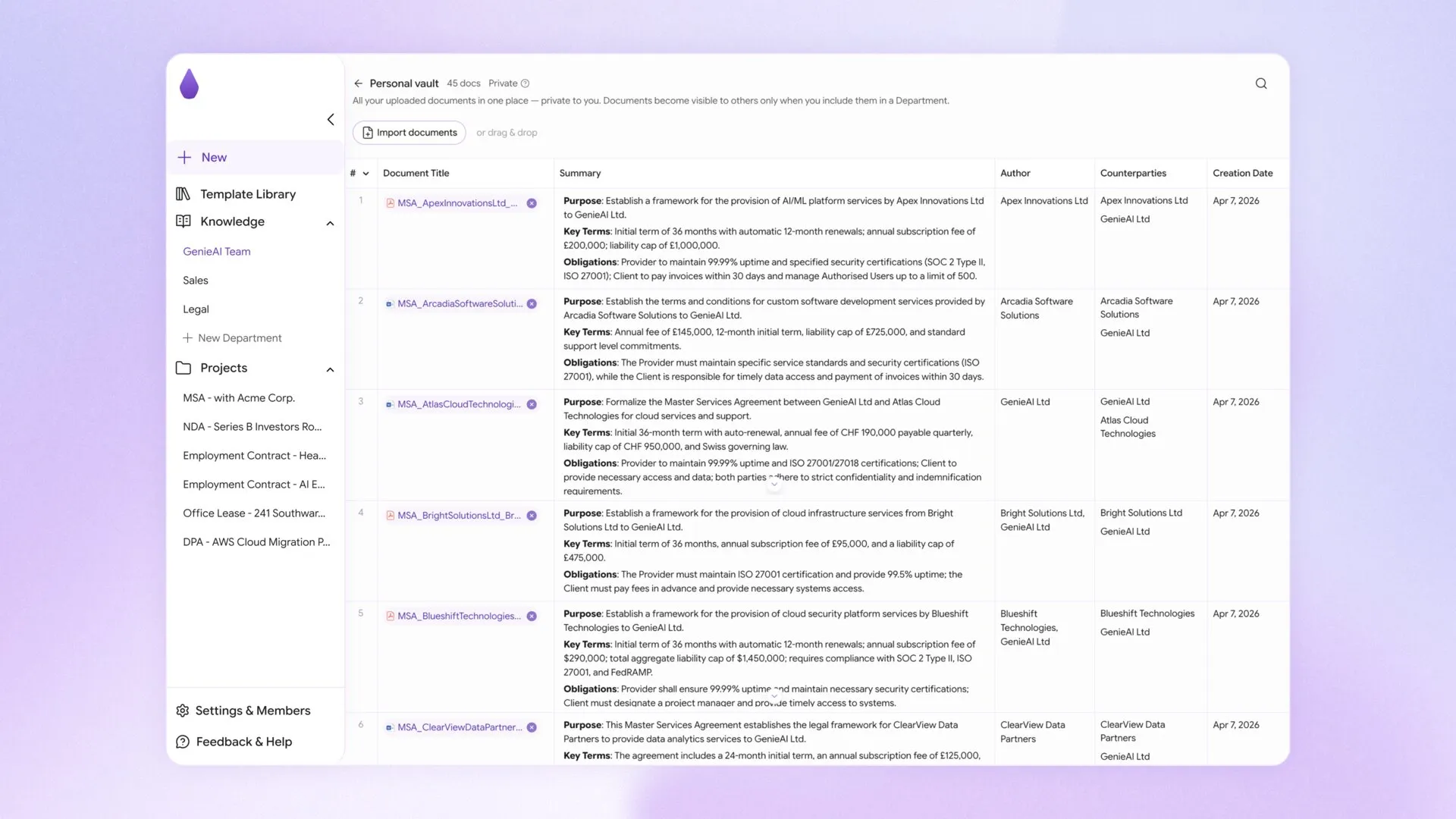Expand the Blueshift summary chevron
Image resolution: width=1456 pixels, height=819 pixels.
tap(774, 695)
